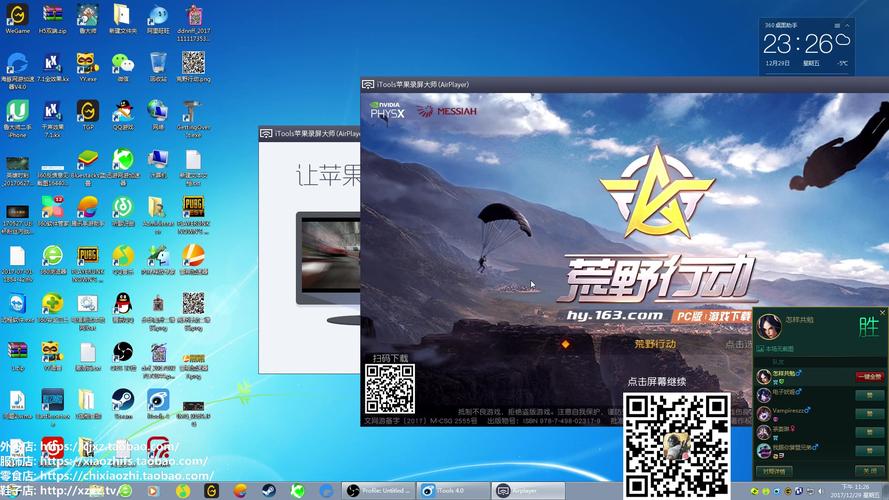
Task: Open the 360 widget menu icon
Action: click(837, 26)
